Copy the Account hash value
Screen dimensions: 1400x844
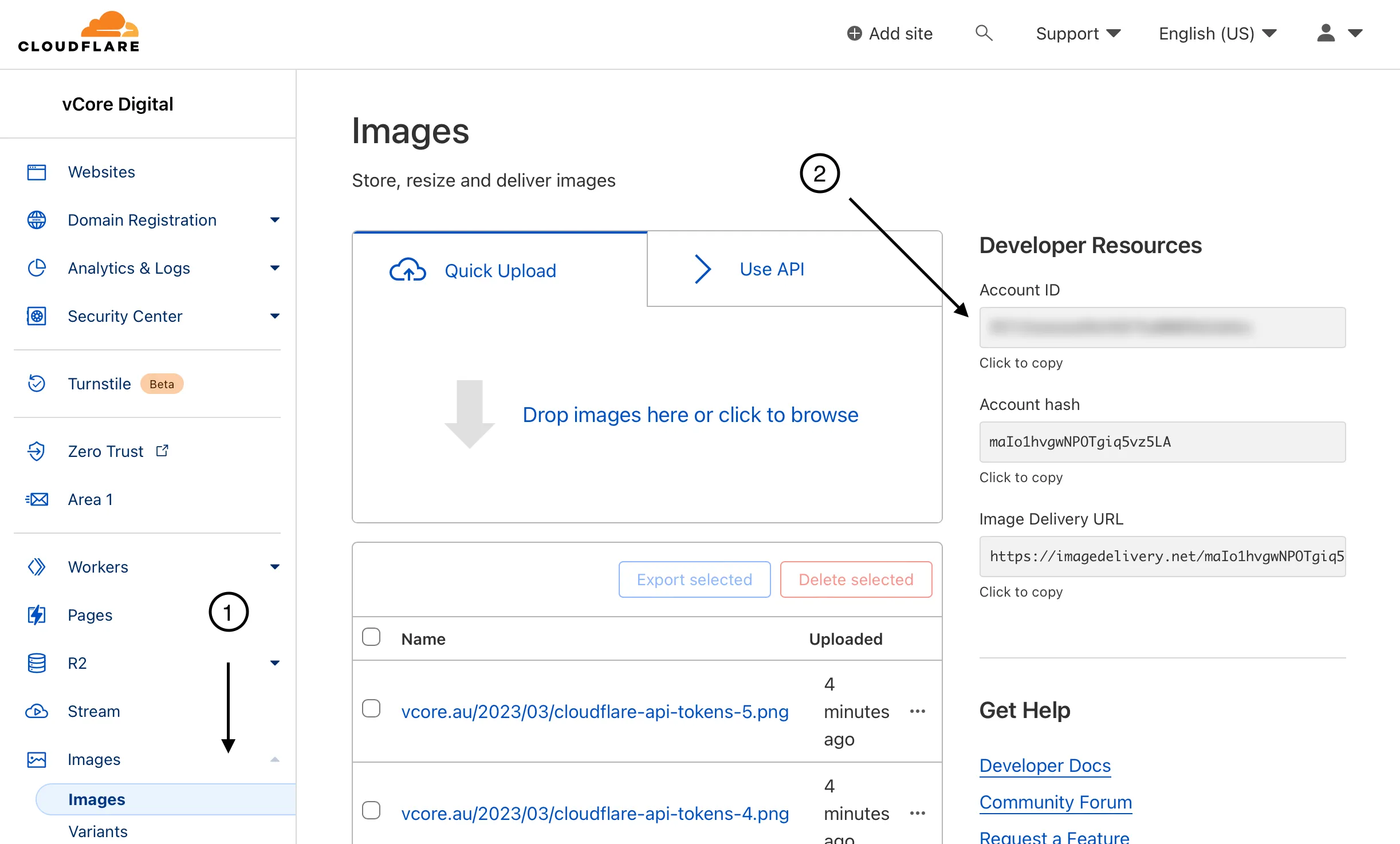(1162, 442)
